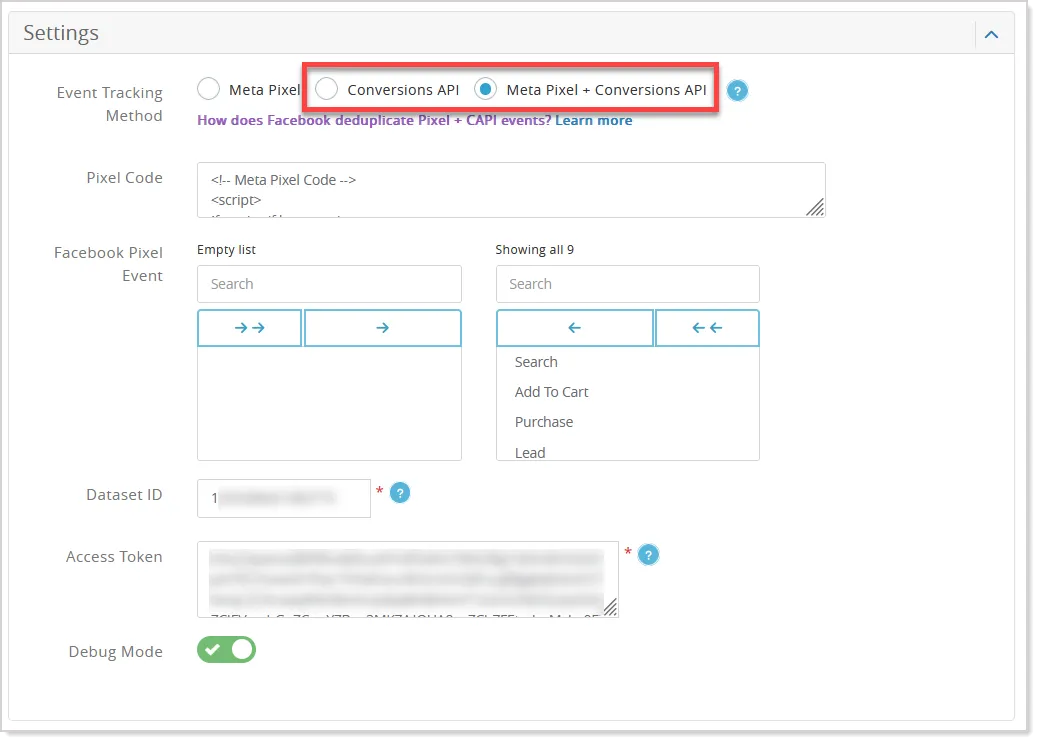This screenshot has height=742, width=1038.
Task: Choose Meta Pixel + Conversions API radio option
Action: (485, 89)
